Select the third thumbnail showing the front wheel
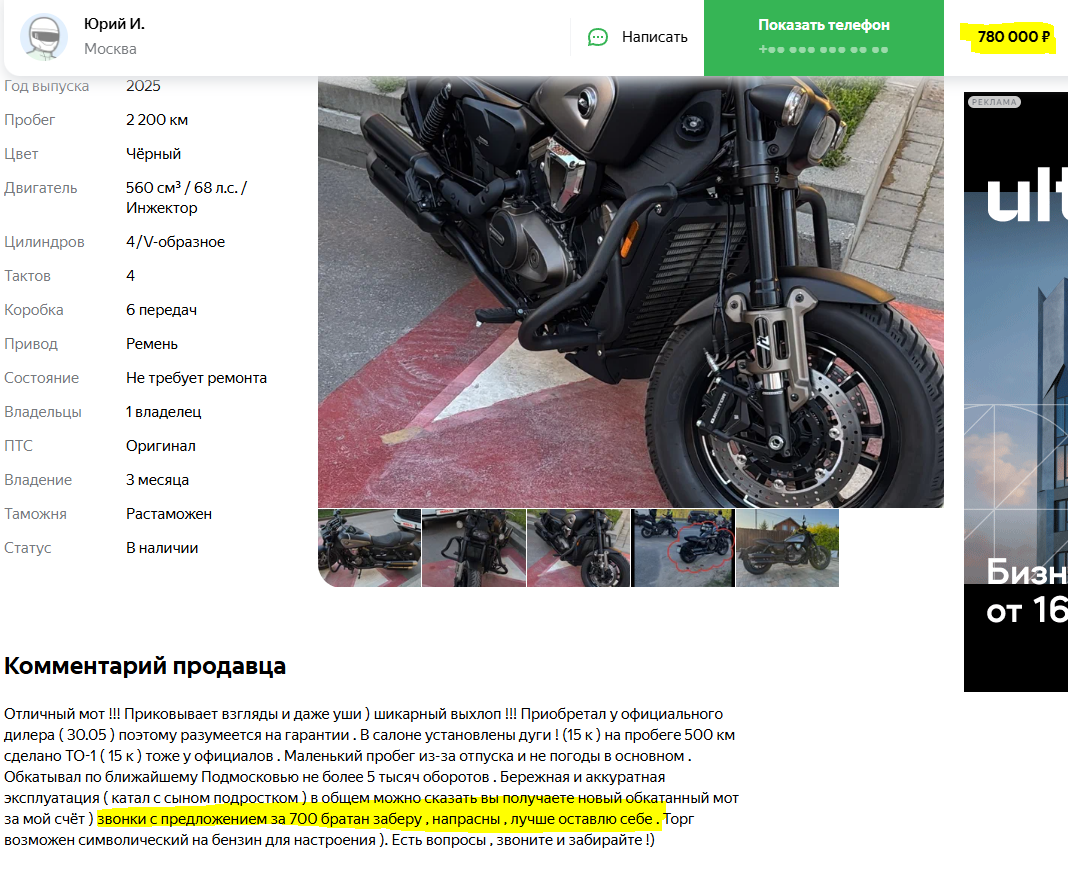The height and width of the screenshot is (889, 1068). pyautogui.click(x=578, y=548)
